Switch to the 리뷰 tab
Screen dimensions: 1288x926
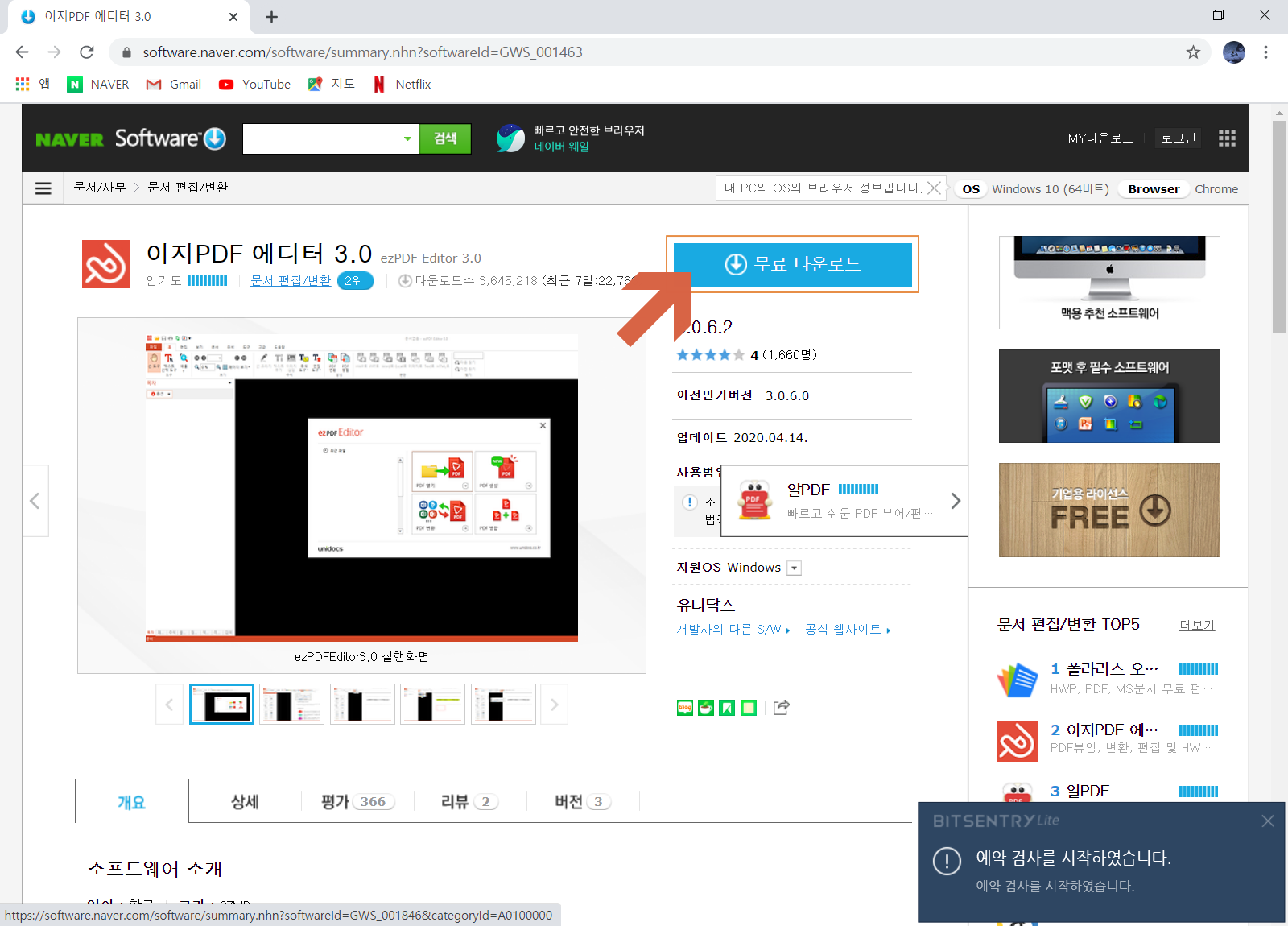[470, 802]
